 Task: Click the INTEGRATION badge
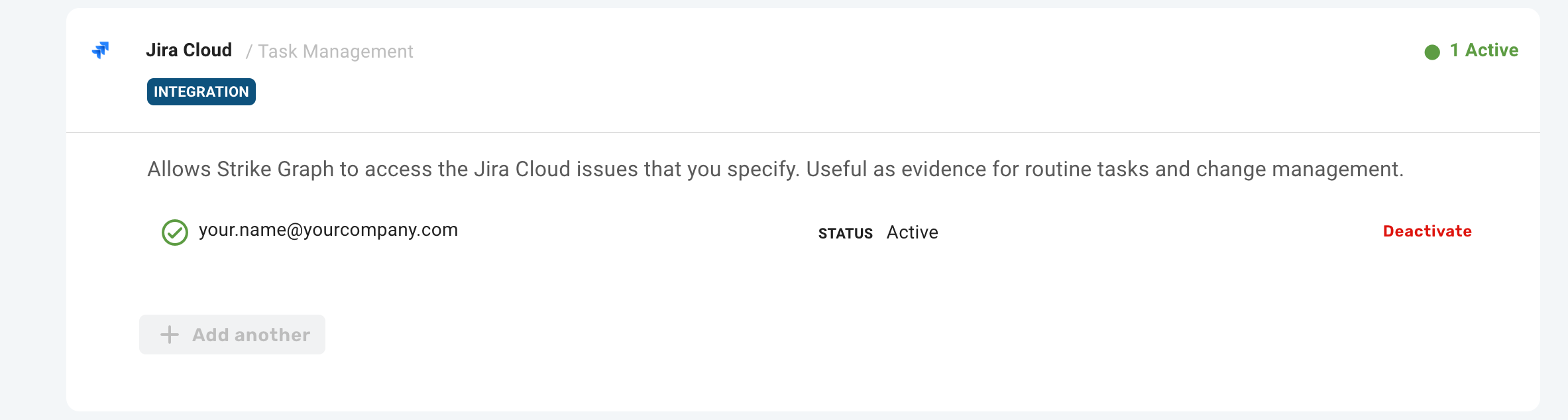[201, 91]
